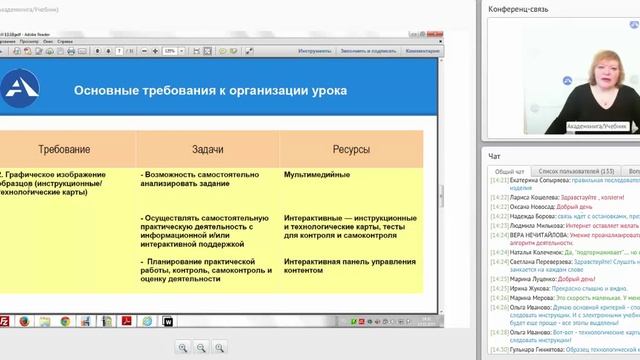This screenshot has height=360, width=640.
Task: Click the highlight text icon
Action: coord(233,51)
